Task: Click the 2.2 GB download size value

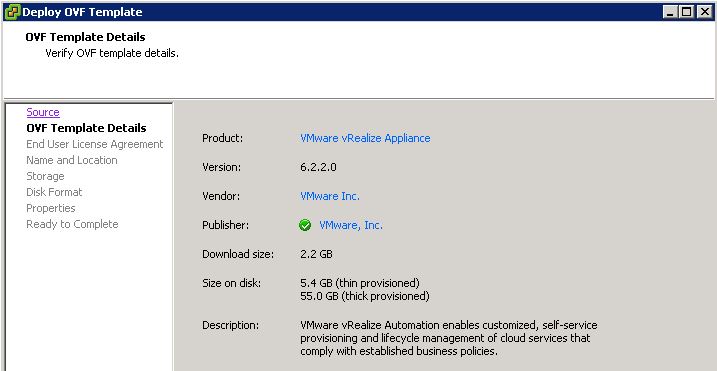Action: (x=316, y=254)
